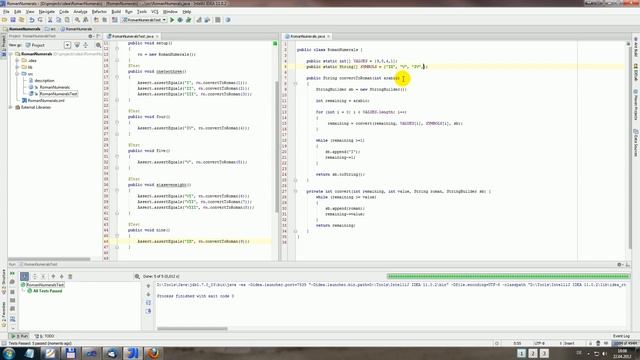Expand the External Libraries node

pos(11,107)
